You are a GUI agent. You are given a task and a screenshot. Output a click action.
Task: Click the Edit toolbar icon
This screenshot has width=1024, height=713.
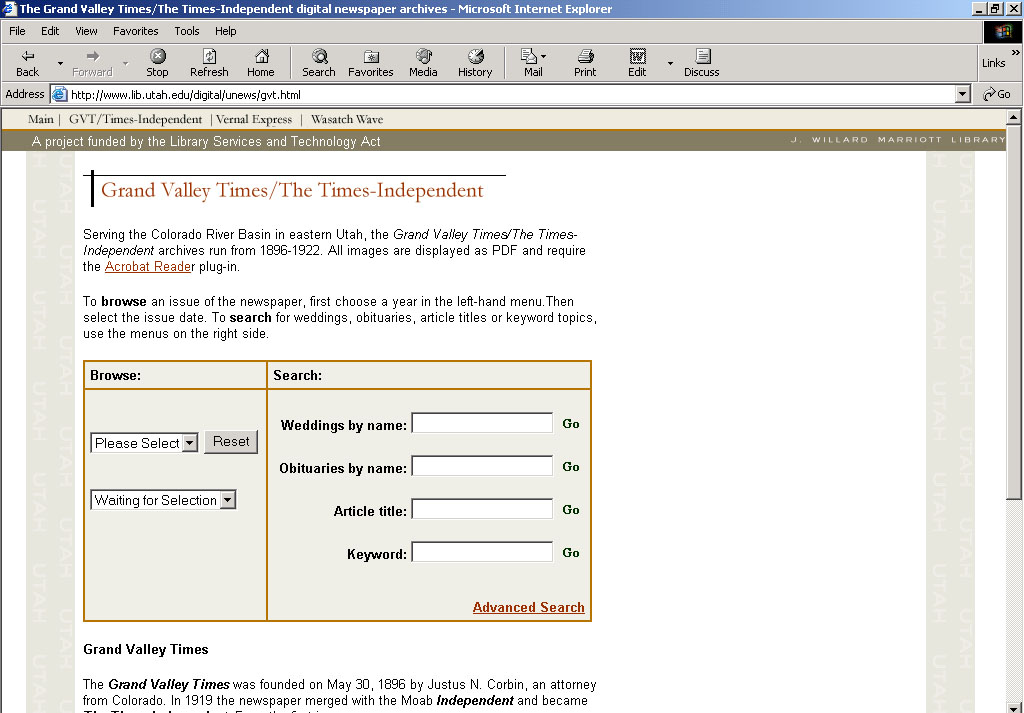point(637,63)
